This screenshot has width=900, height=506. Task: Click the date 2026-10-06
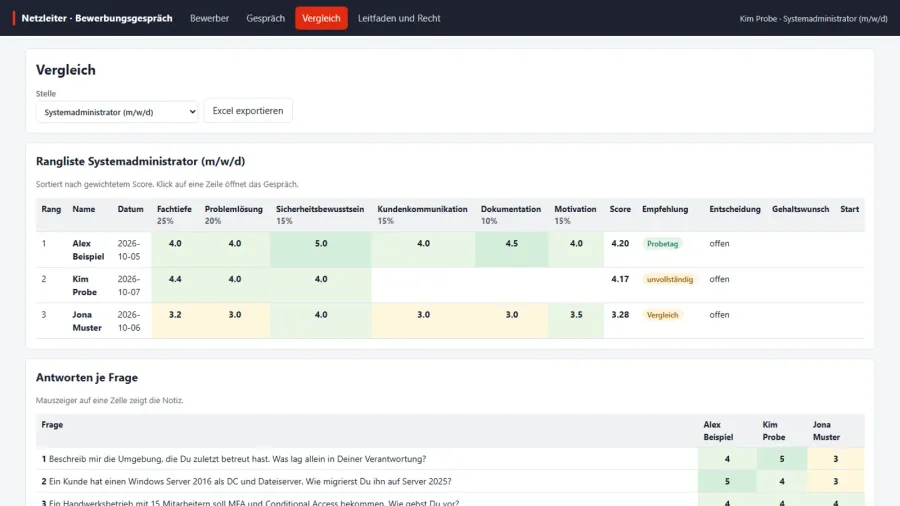click(129, 321)
